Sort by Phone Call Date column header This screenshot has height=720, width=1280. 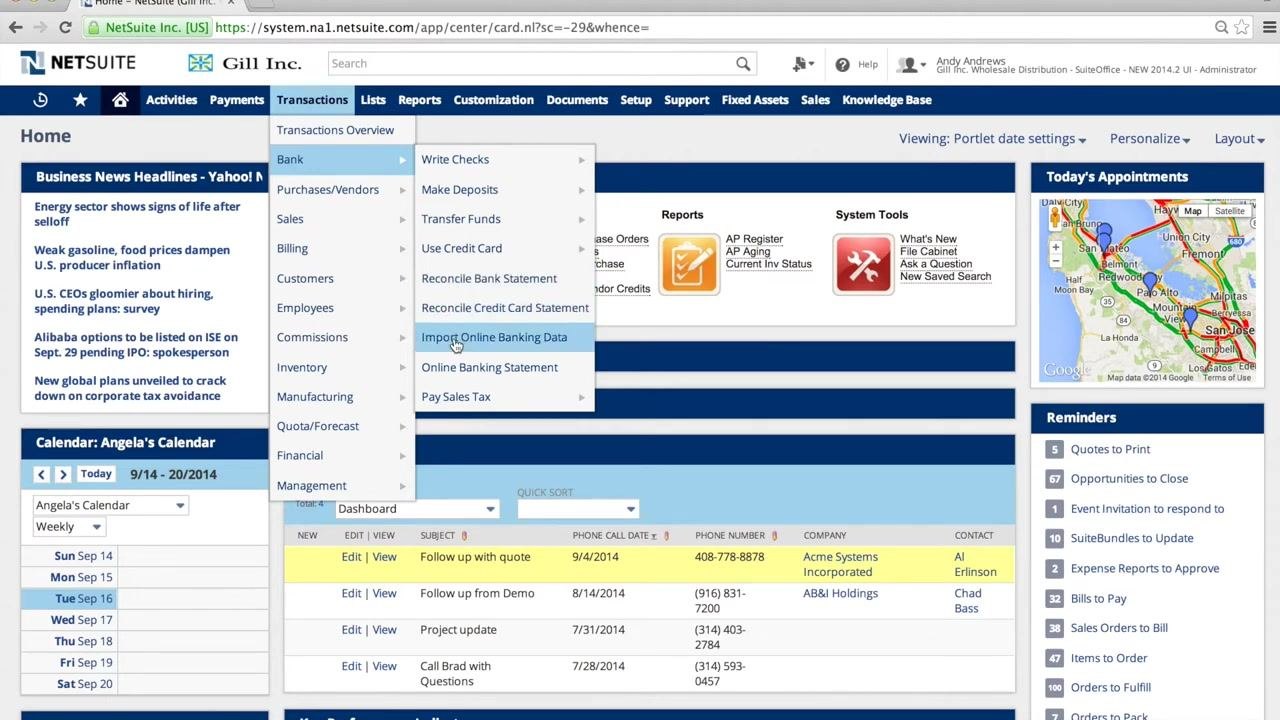[x=610, y=536]
